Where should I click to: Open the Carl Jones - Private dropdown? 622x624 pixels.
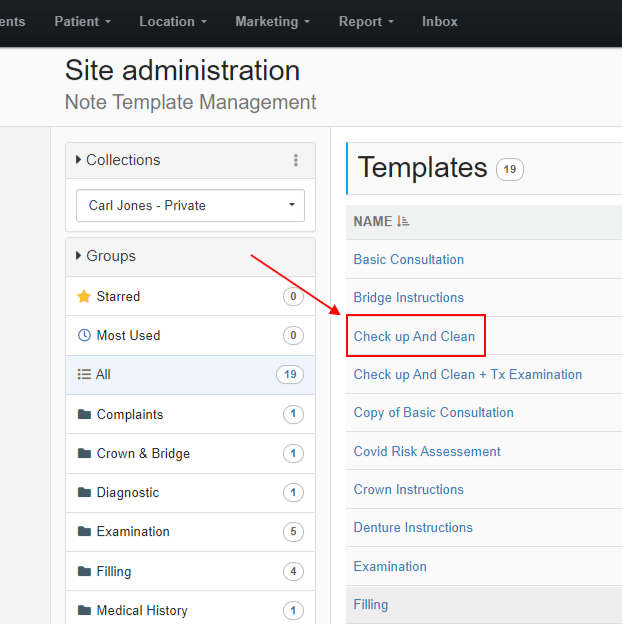(x=190, y=205)
